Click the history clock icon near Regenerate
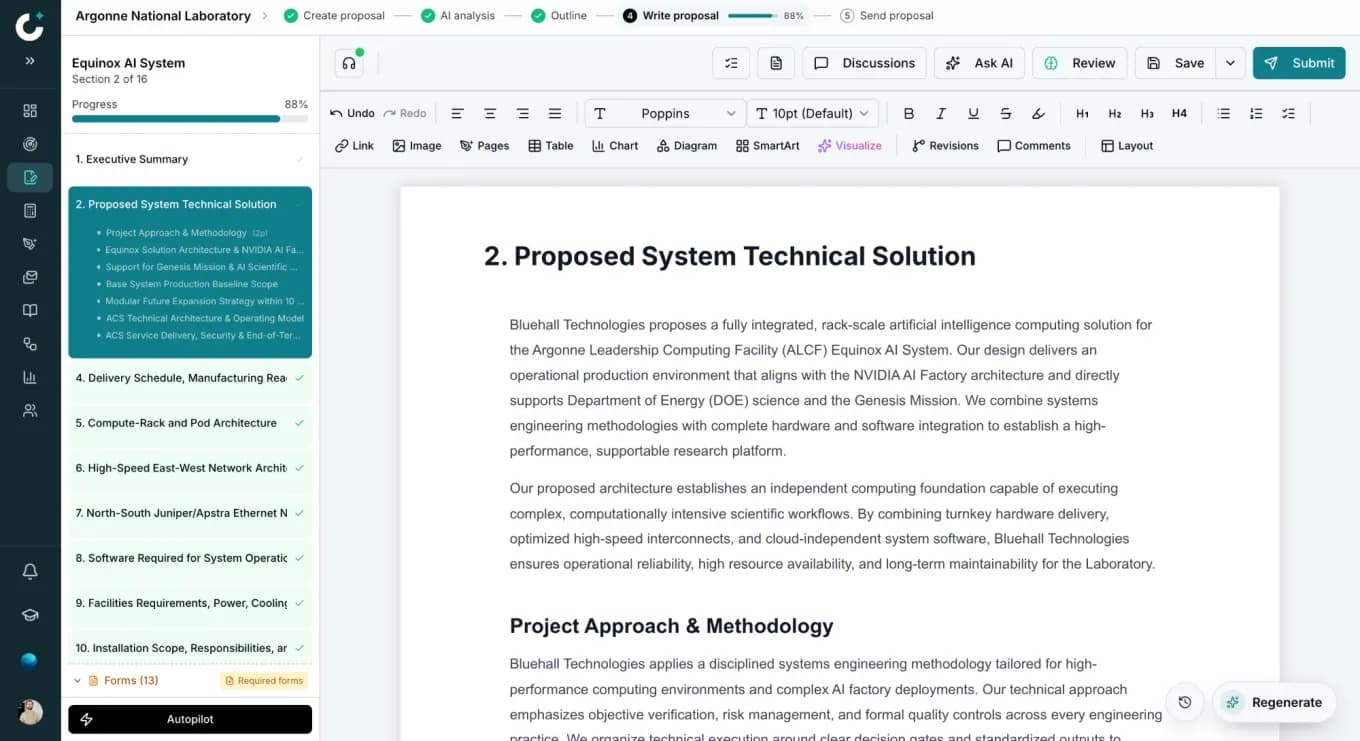Screen dimensions: 1360x741 (1185, 702)
